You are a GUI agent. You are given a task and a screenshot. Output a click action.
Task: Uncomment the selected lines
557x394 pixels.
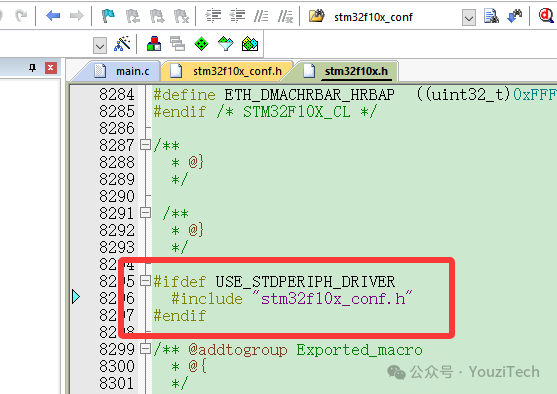[x=285, y=16]
